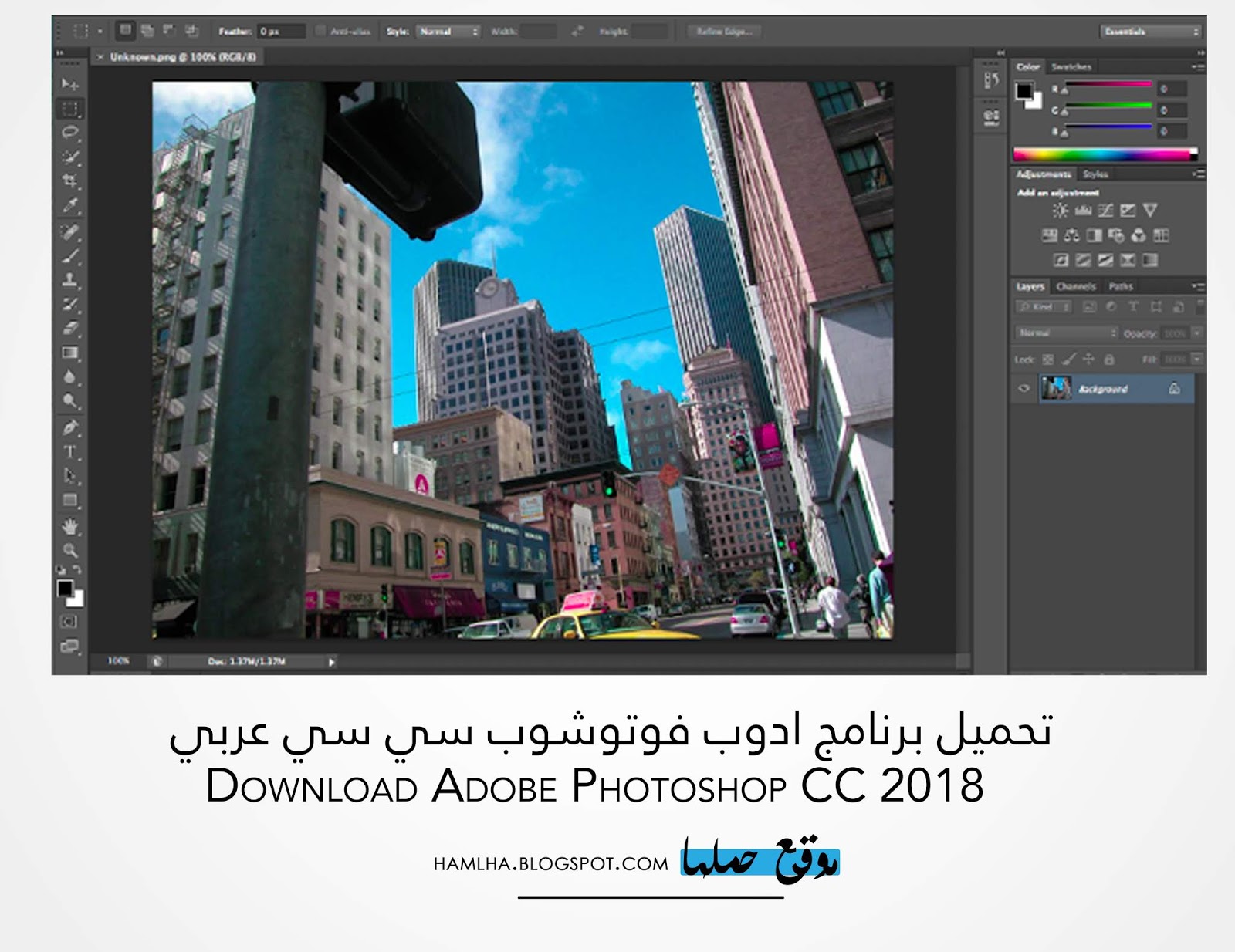This screenshot has width=1235, height=952.
Task: Switch foreground and background colors in toolbox
Action: click(x=78, y=570)
